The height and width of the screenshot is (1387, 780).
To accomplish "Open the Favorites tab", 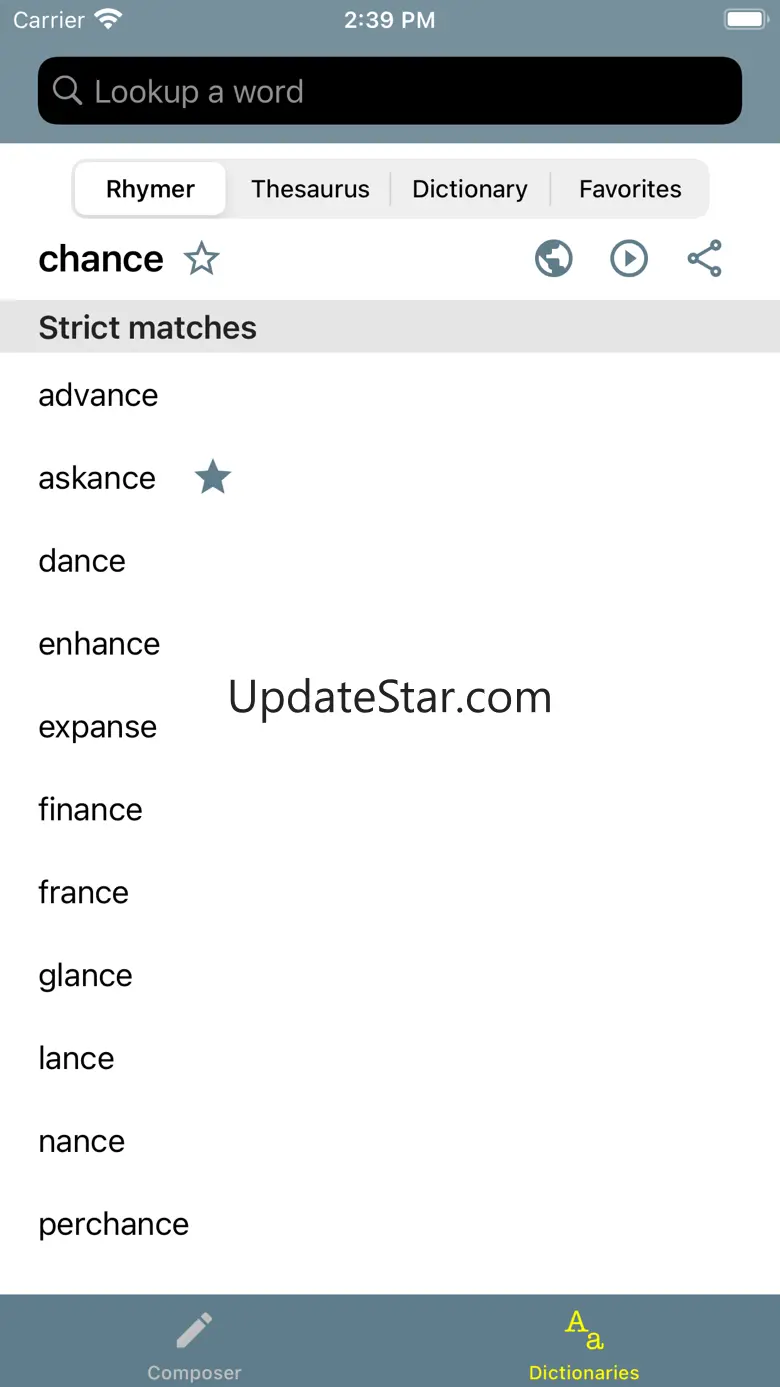I will click(630, 189).
